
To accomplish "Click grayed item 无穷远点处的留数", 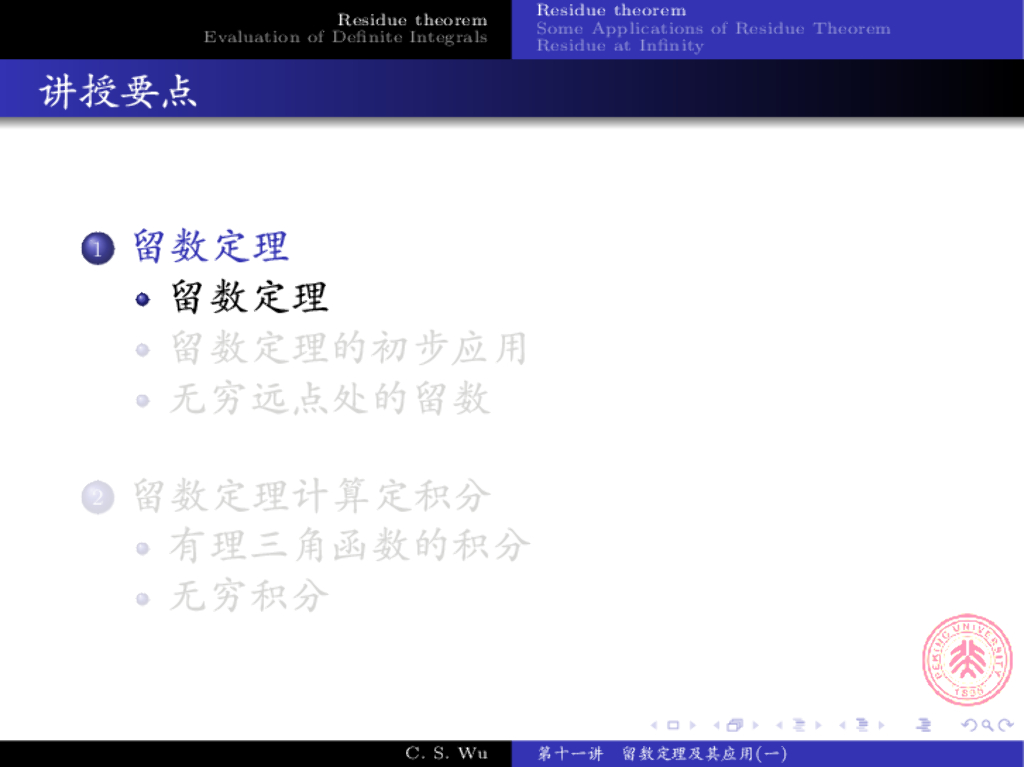I will pos(330,399).
